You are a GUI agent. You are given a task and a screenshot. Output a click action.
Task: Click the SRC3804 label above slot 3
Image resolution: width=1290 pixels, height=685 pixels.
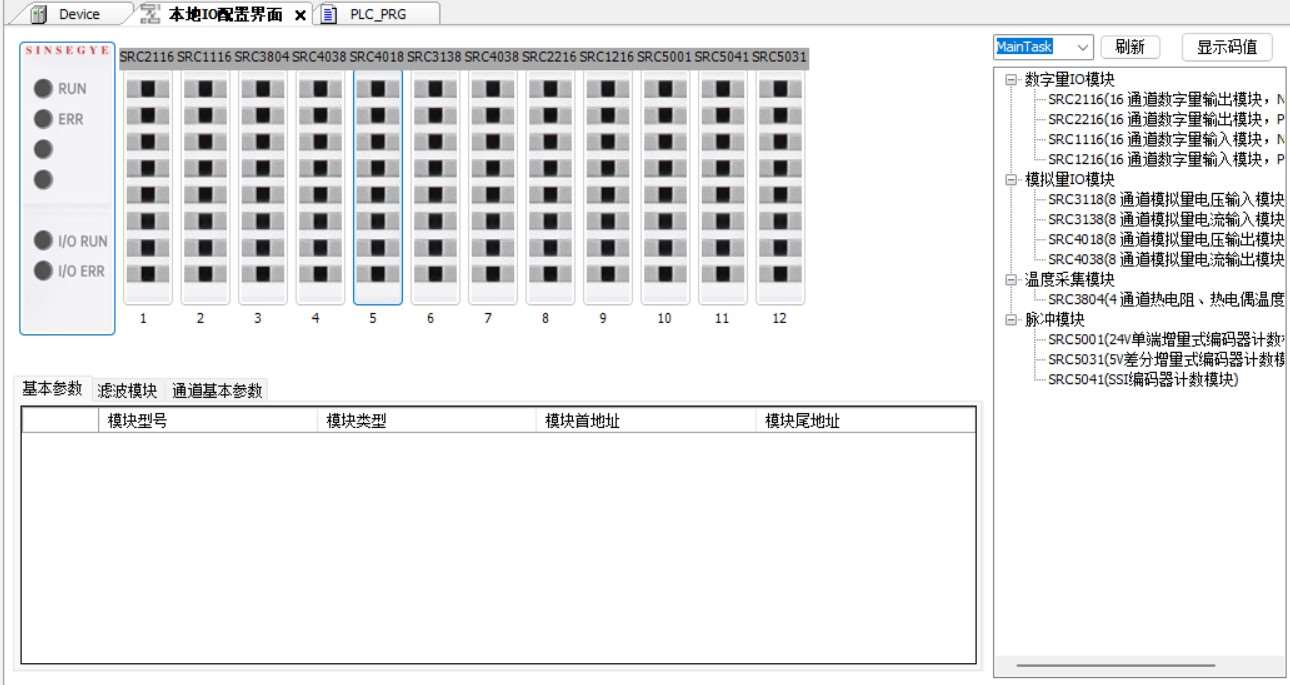click(262, 57)
